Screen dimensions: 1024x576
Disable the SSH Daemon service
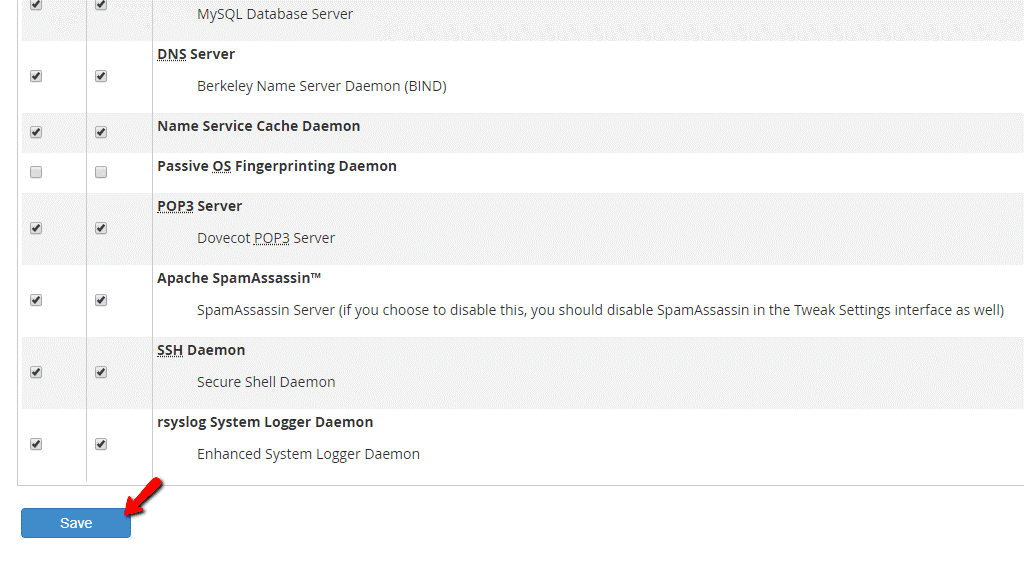(x=36, y=372)
